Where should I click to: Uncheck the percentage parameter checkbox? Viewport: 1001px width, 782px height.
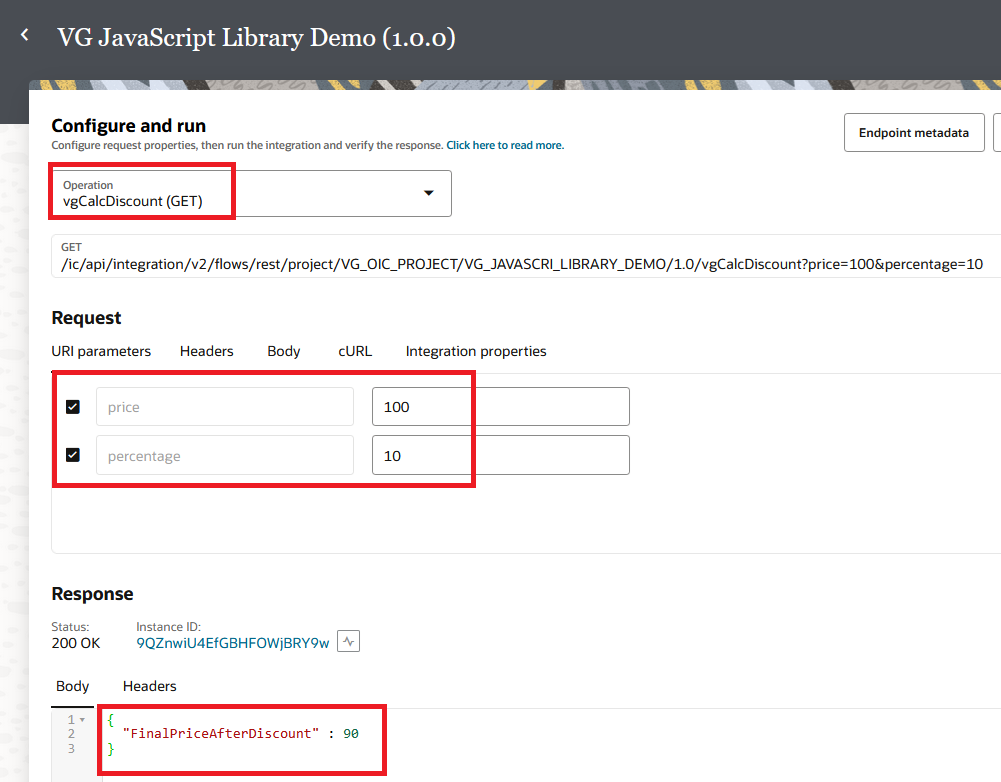73,455
